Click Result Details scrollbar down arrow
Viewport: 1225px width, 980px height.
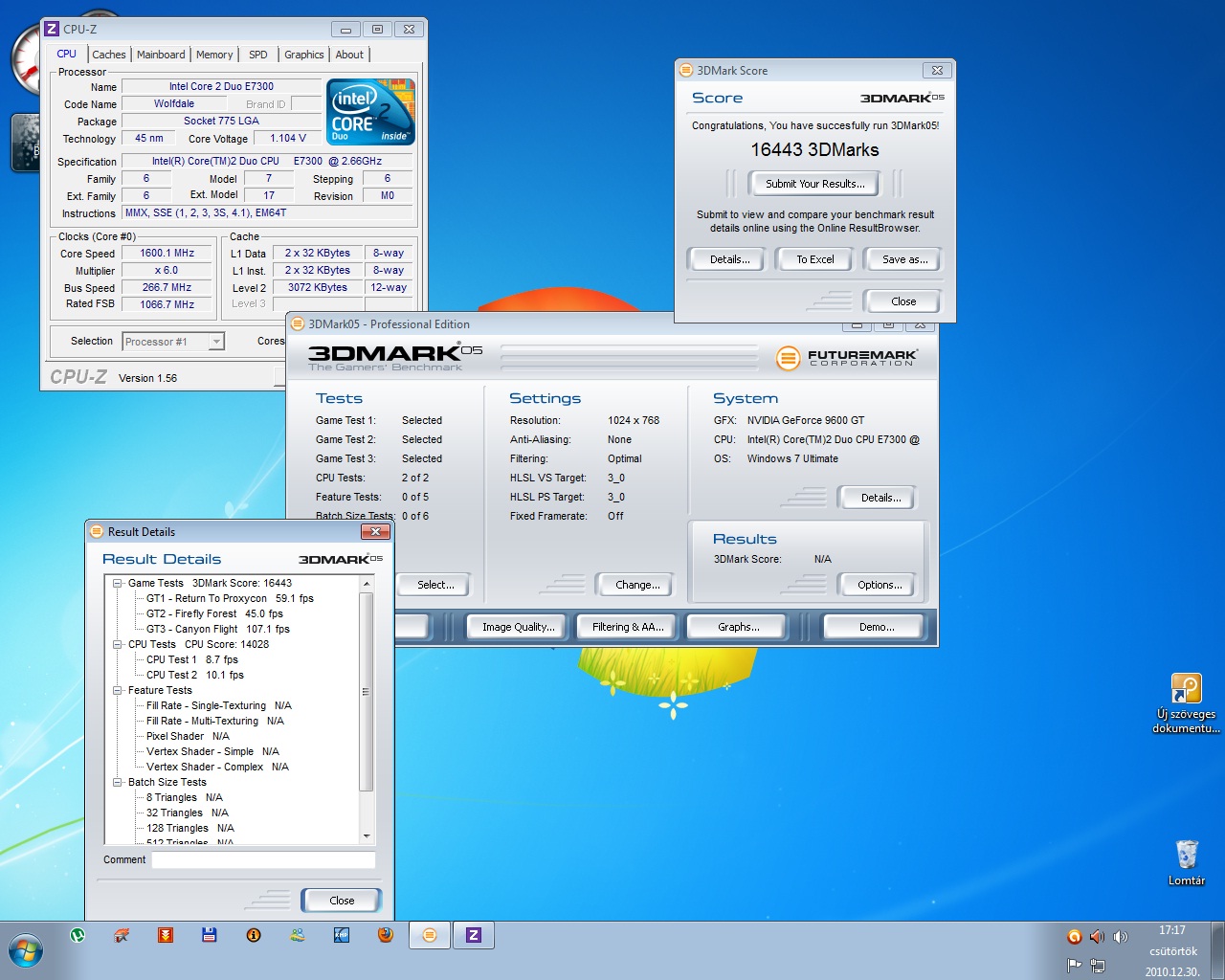point(366,835)
